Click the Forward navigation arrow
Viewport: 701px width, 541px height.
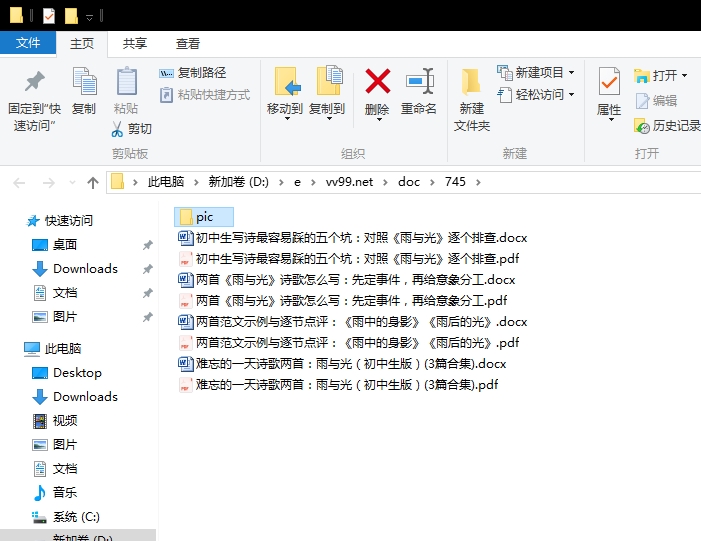[48, 182]
